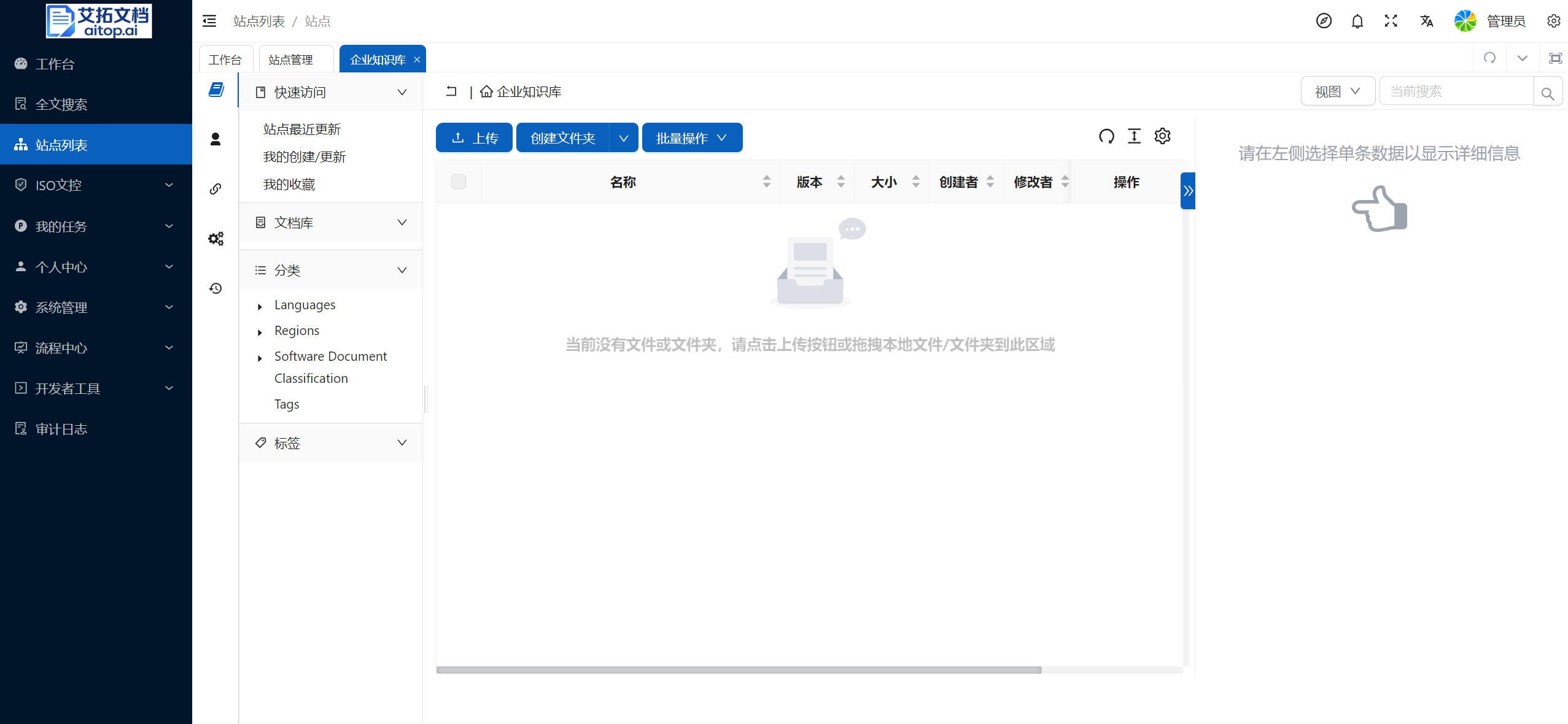Toggle the right details panel arrow

pos(1188,191)
